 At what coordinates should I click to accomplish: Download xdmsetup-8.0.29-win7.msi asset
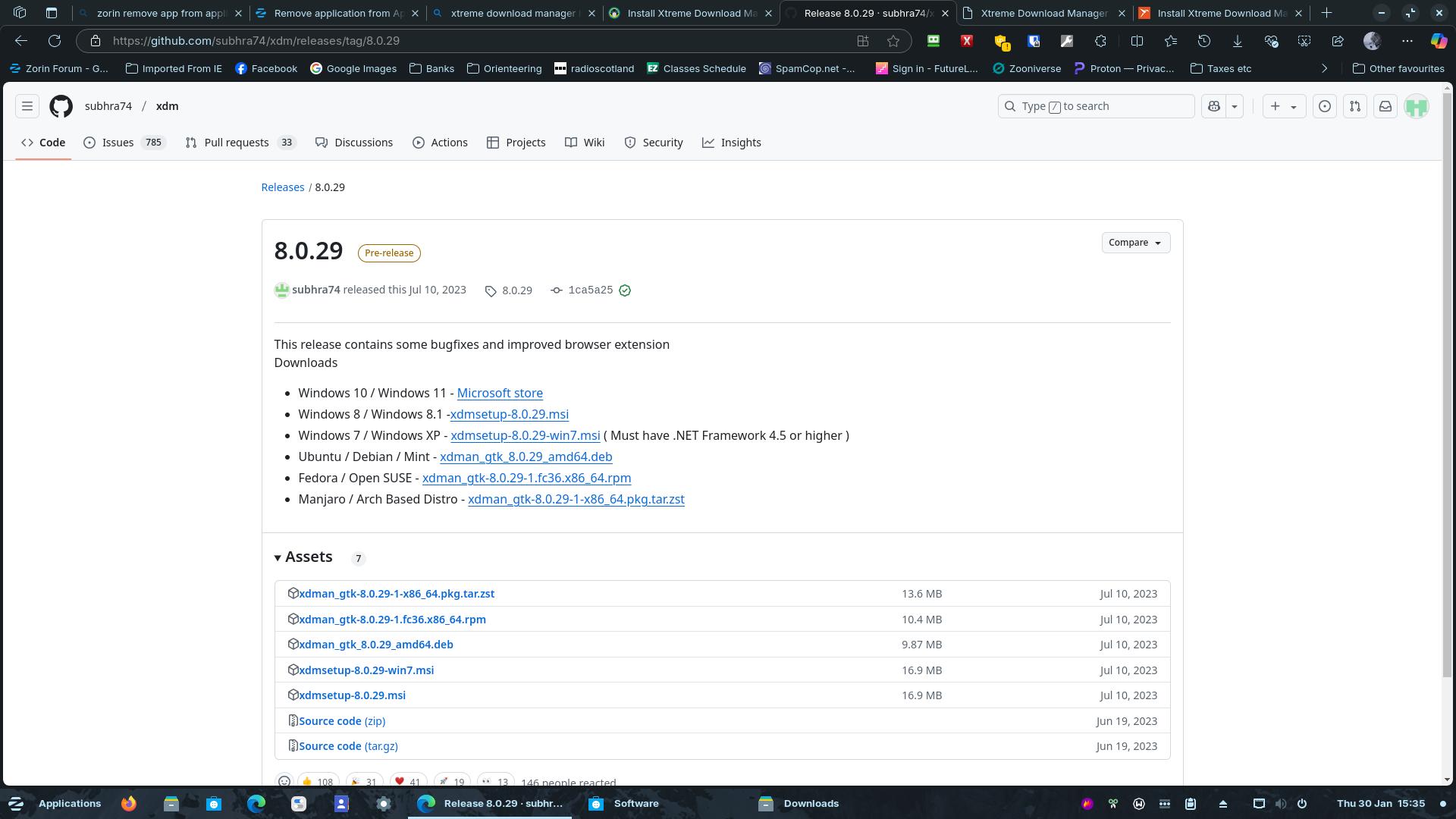coord(366,670)
